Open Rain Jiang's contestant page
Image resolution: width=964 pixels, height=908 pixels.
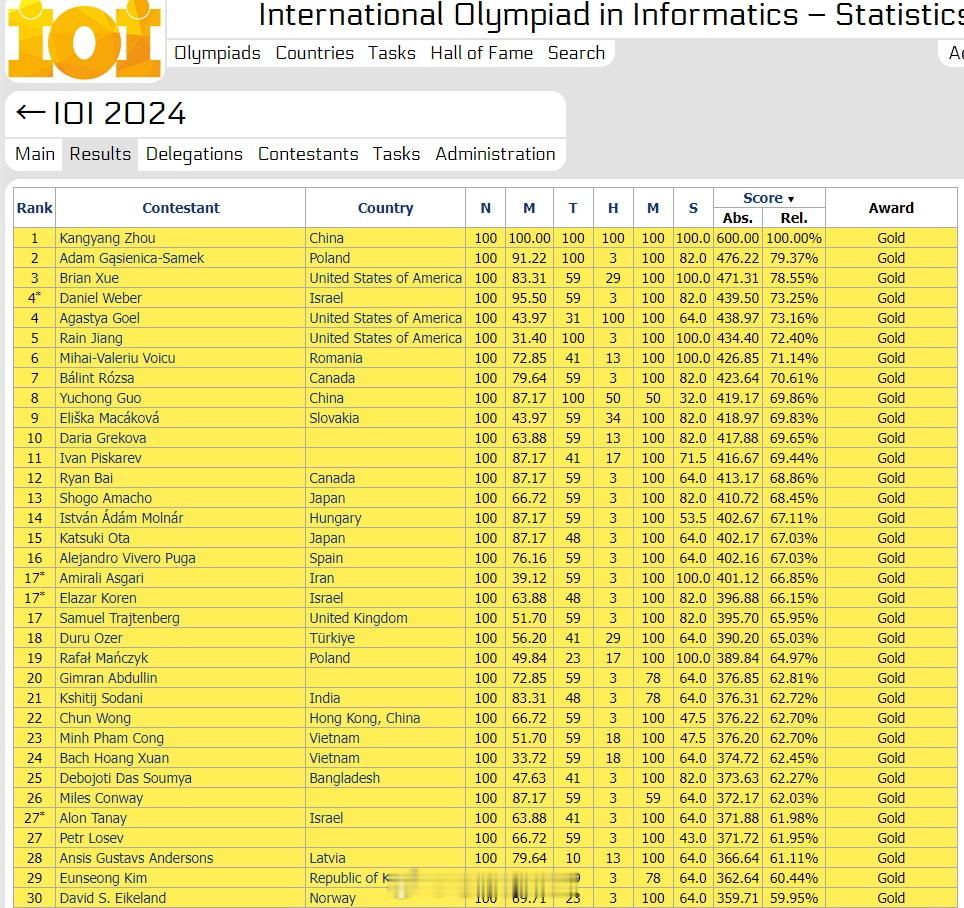(91, 338)
